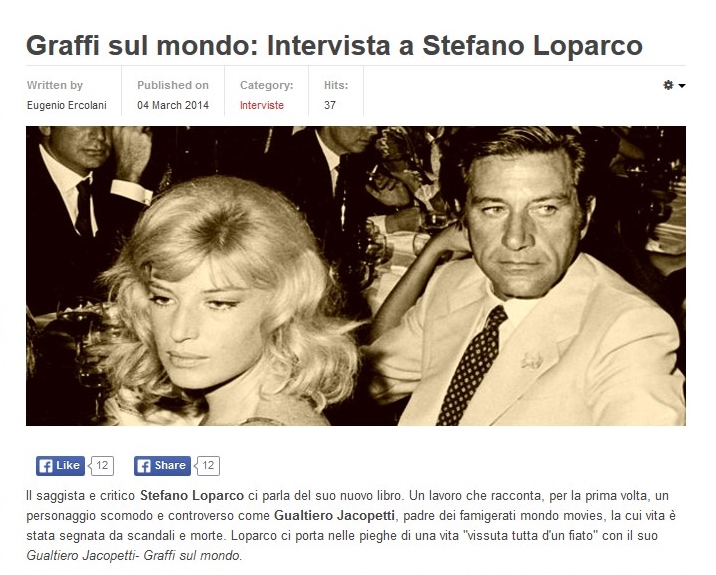Click the bold name Gualtiero Jacopetti in text
The width and height of the screenshot is (716, 575).
pos(334,516)
